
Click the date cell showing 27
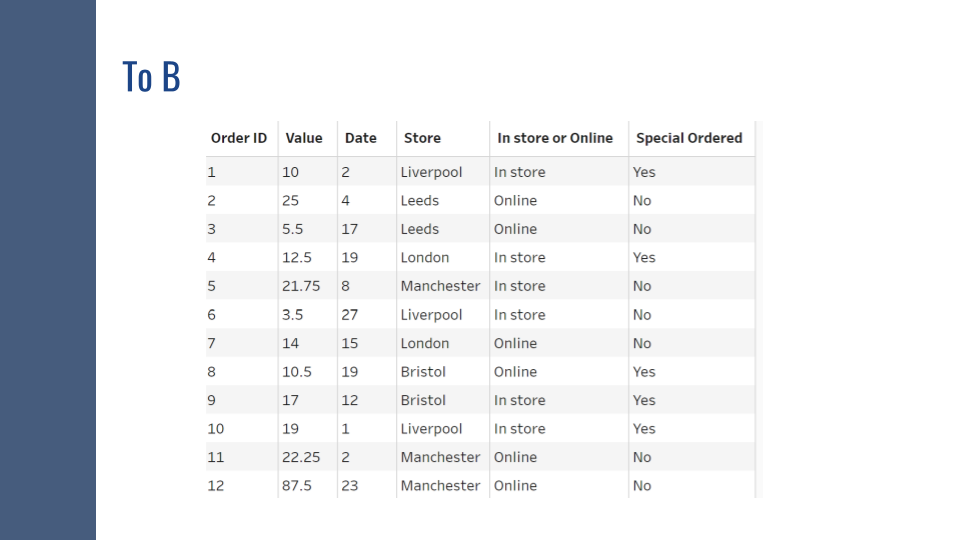pos(350,315)
